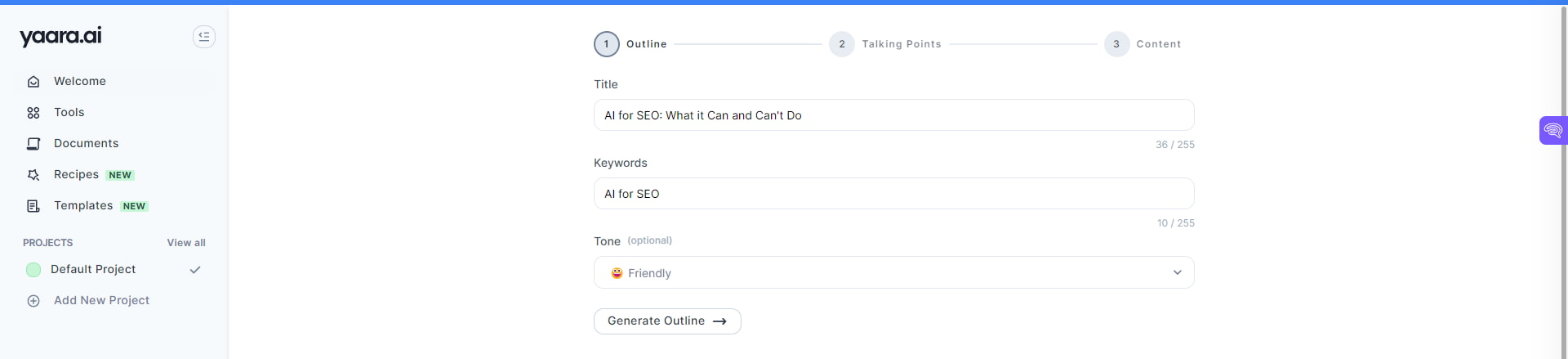Image resolution: width=1568 pixels, height=359 pixels.
Task: Open the purple chat widget icon
Action: (1552, 130)
